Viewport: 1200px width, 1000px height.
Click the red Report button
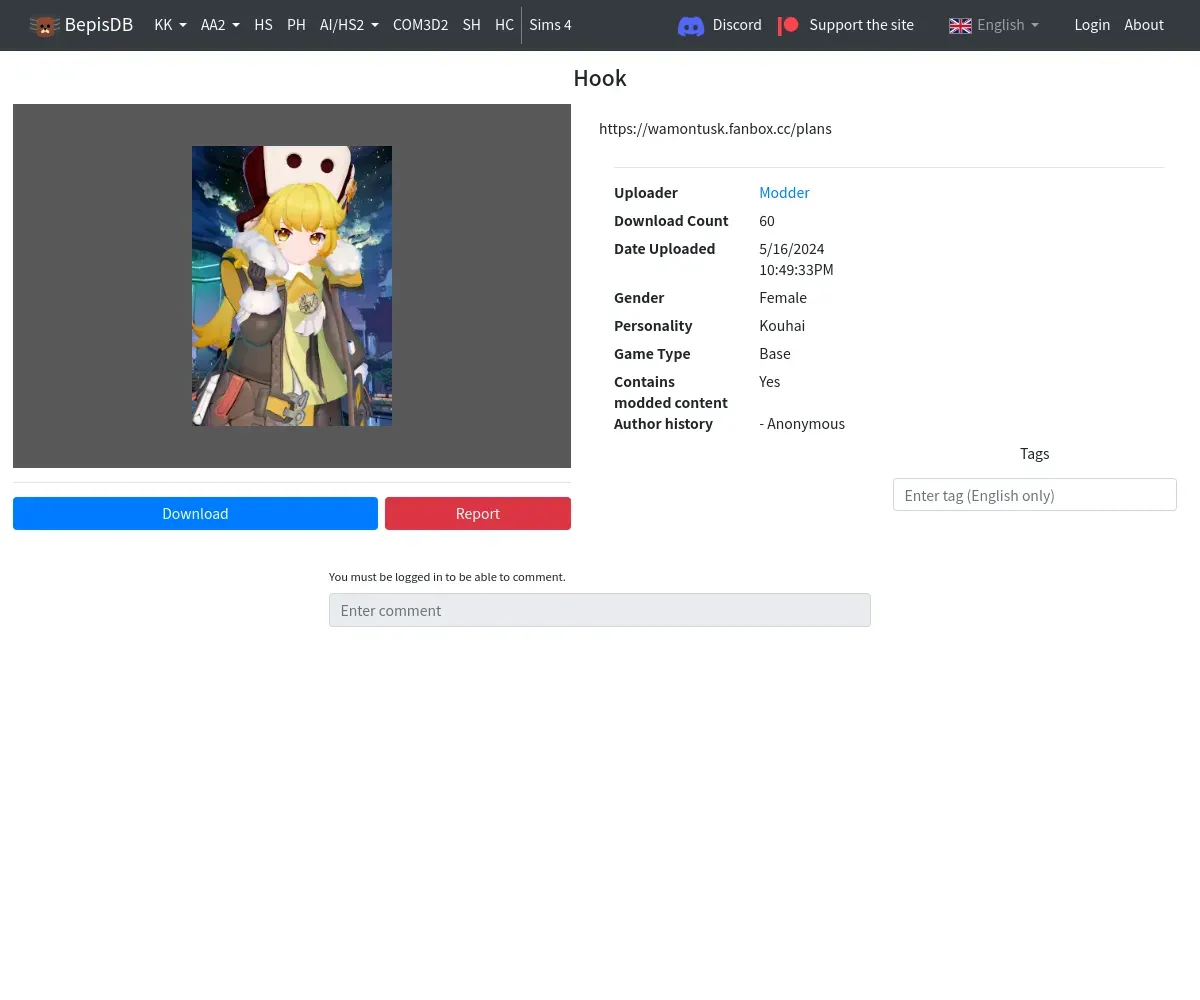[478, 514]
